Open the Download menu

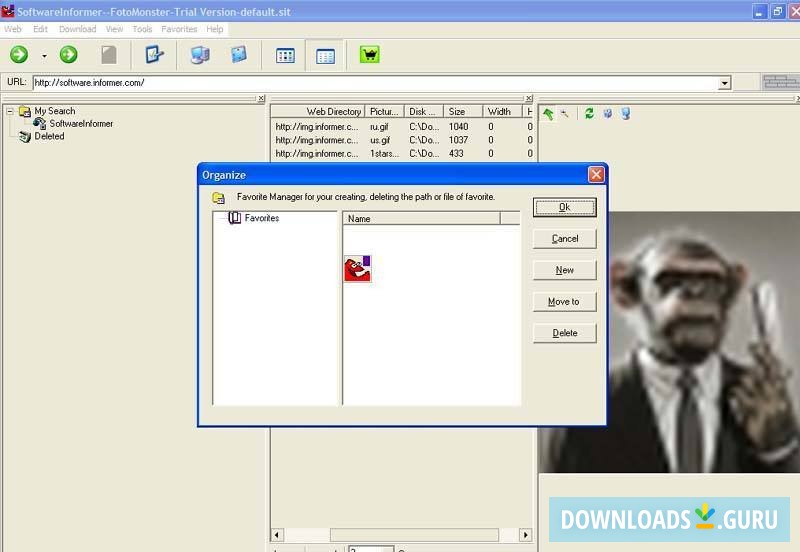78,29
